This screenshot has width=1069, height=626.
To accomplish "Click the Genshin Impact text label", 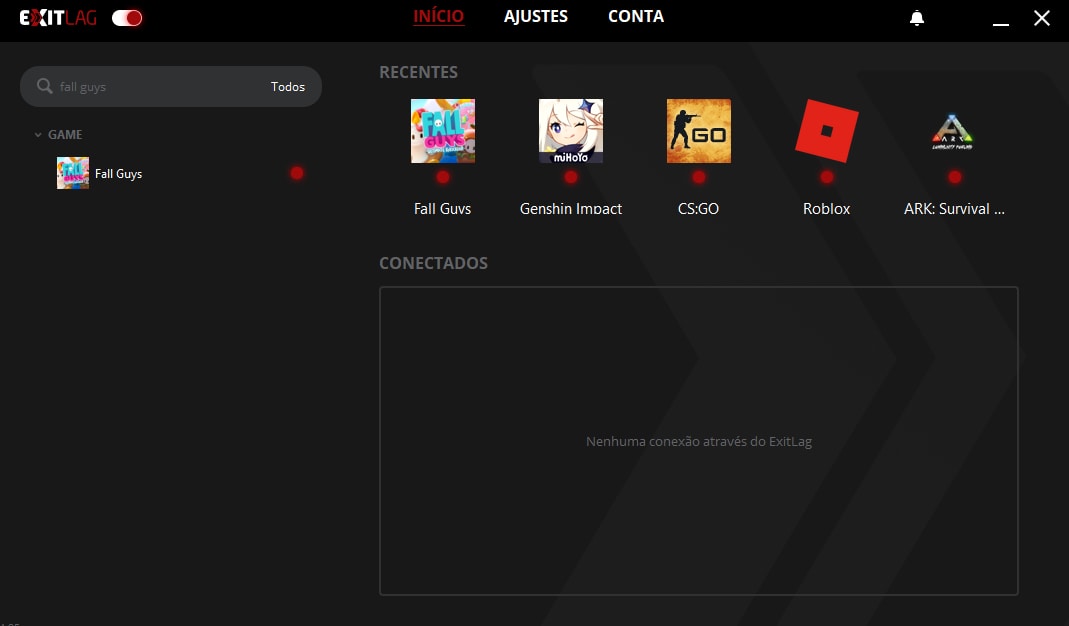I will click(570, 209).
